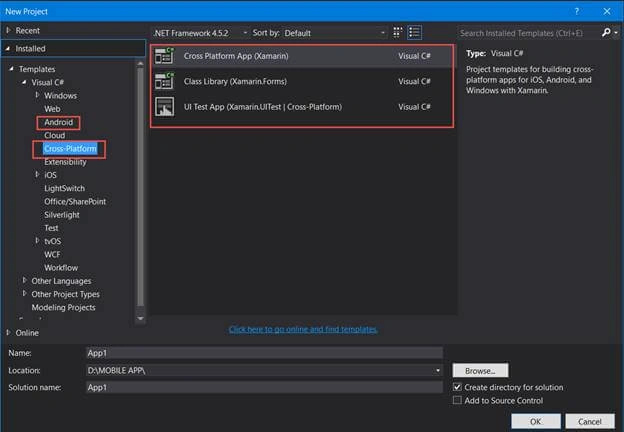Select the Silverlight template category
Screen dimensions: 624x432
click(62, 215)
